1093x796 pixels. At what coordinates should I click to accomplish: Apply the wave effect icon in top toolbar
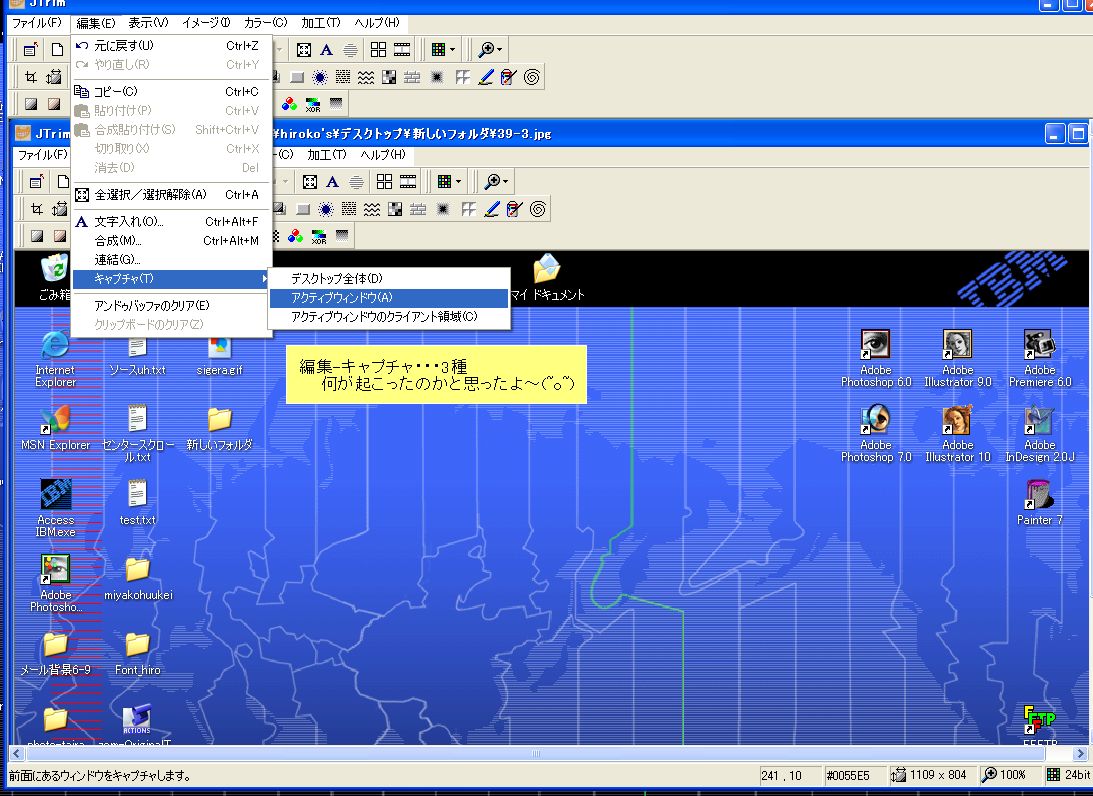pyautogui.click(x=367, y=76)
